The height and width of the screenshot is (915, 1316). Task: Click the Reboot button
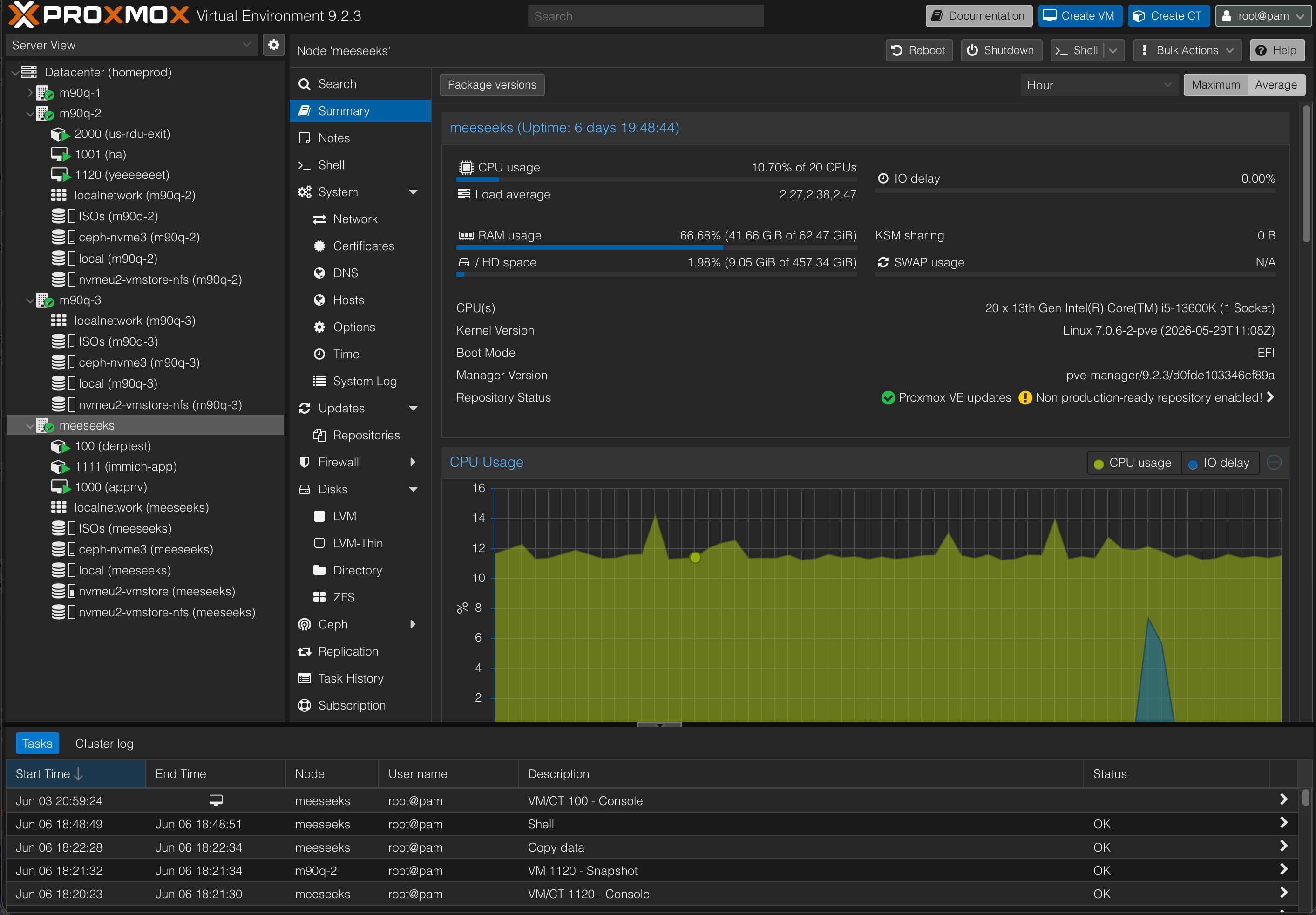click(919, 50)
